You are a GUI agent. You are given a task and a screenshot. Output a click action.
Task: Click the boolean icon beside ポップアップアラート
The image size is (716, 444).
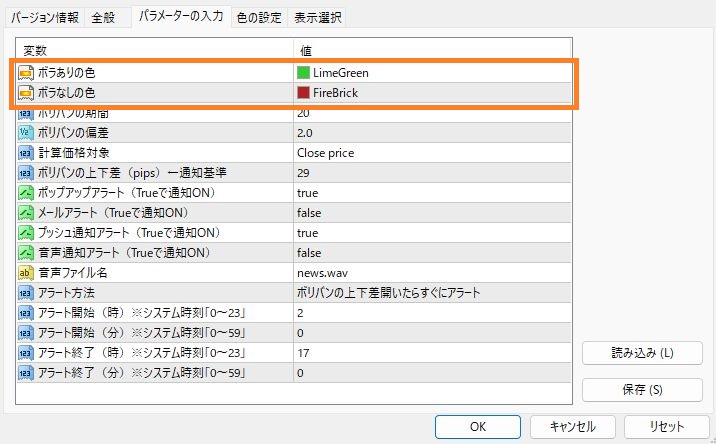[x=27, y=193]
